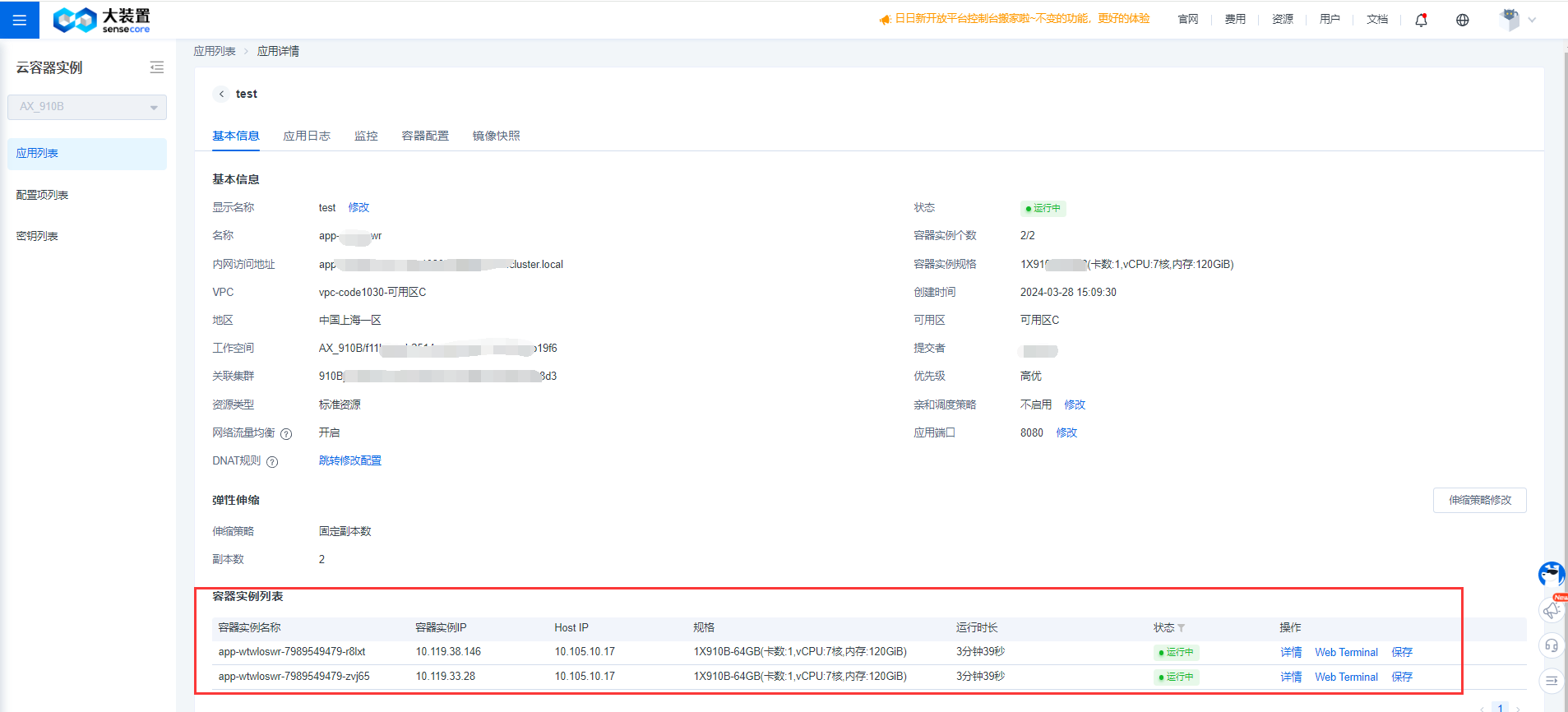Click the globe language icon

tap(1462, 20)
